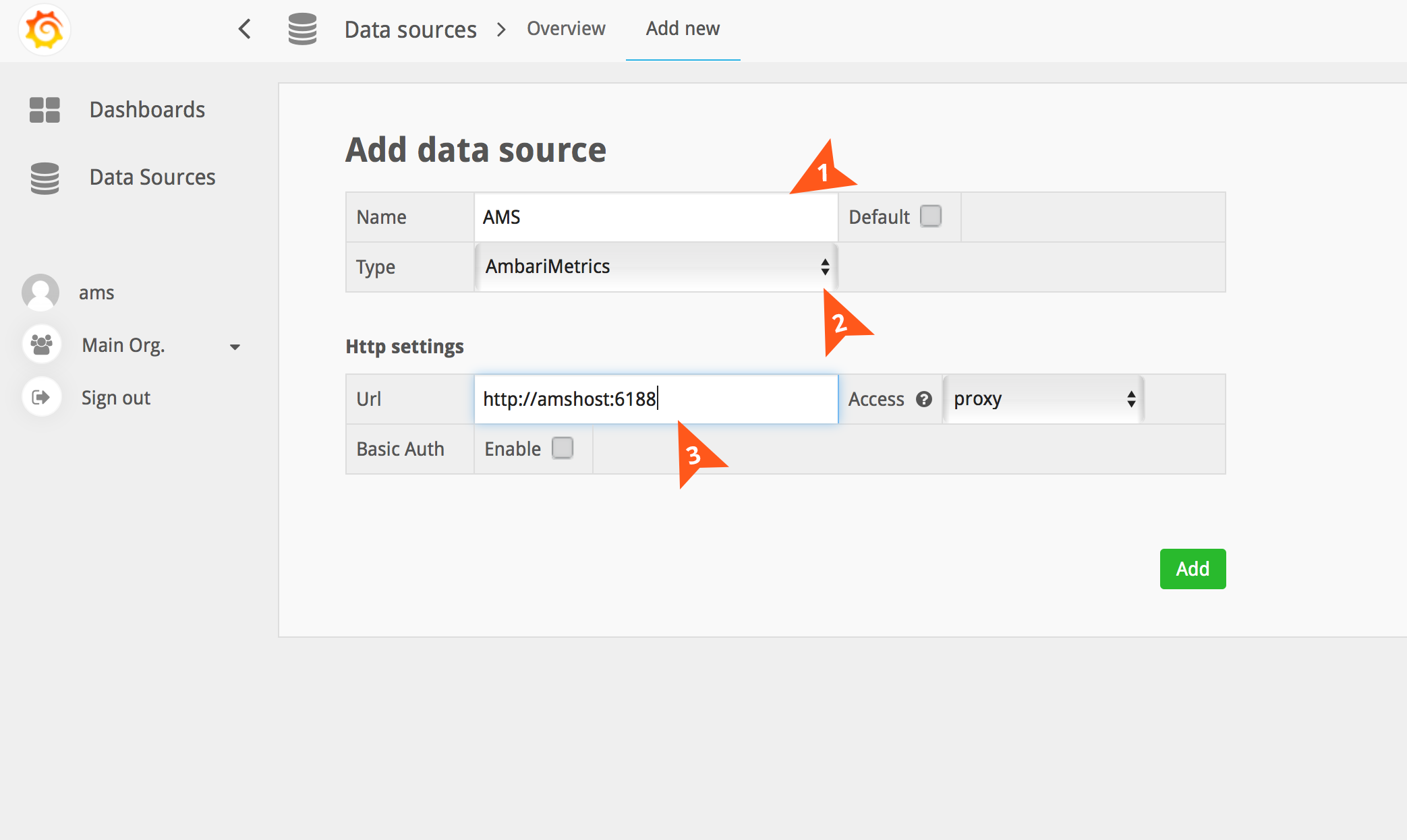This screenshot has width=1407, height=840.
Task: Click the Data Sources stack icon in sidebar
Action: [x=45, y=178]
